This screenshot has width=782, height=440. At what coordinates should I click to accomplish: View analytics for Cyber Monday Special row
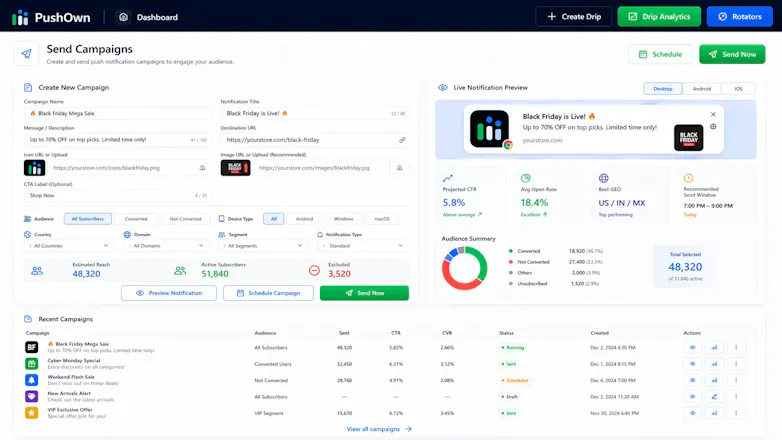point(714,364)
